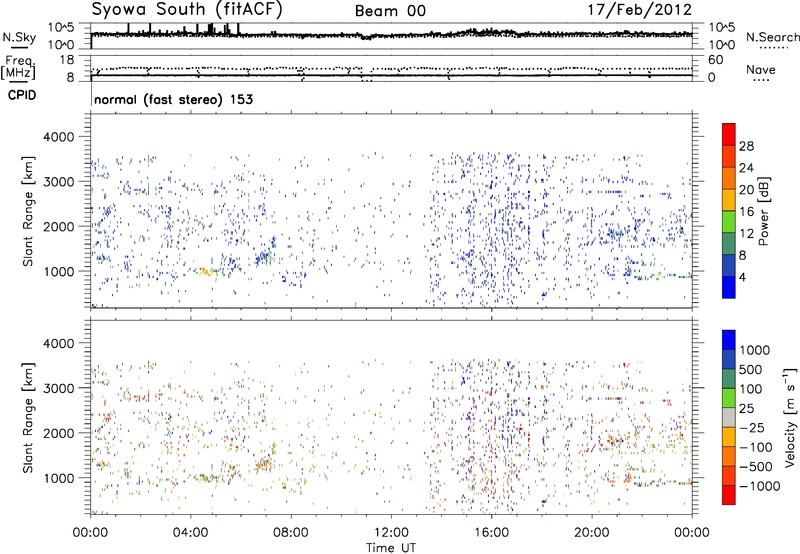Image resolution: width=800 pixels, height=554 pixels.
Task: Click the '18' frequency axis value
Action: click(x=67, y=60)
